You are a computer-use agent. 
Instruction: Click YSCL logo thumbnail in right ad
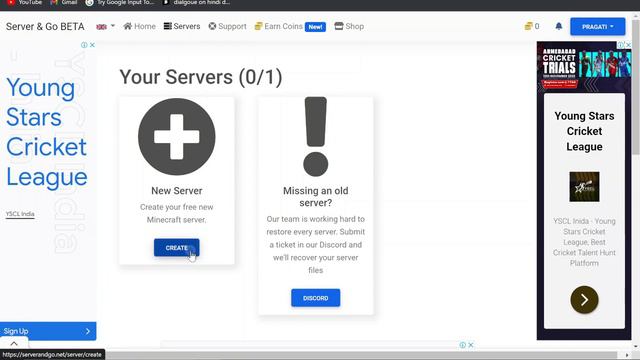[584, 187]
